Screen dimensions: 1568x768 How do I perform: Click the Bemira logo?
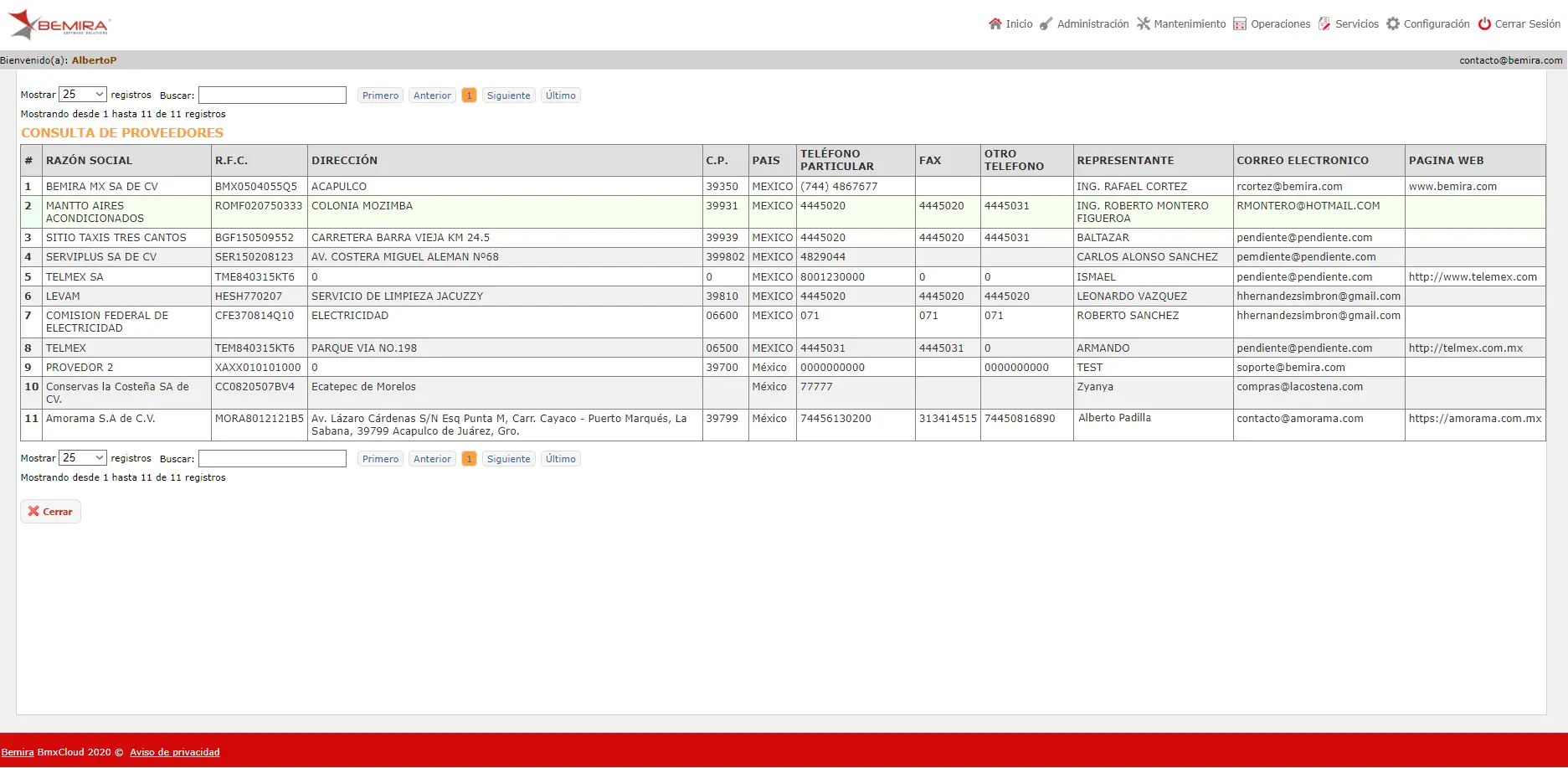pos(59,24)
